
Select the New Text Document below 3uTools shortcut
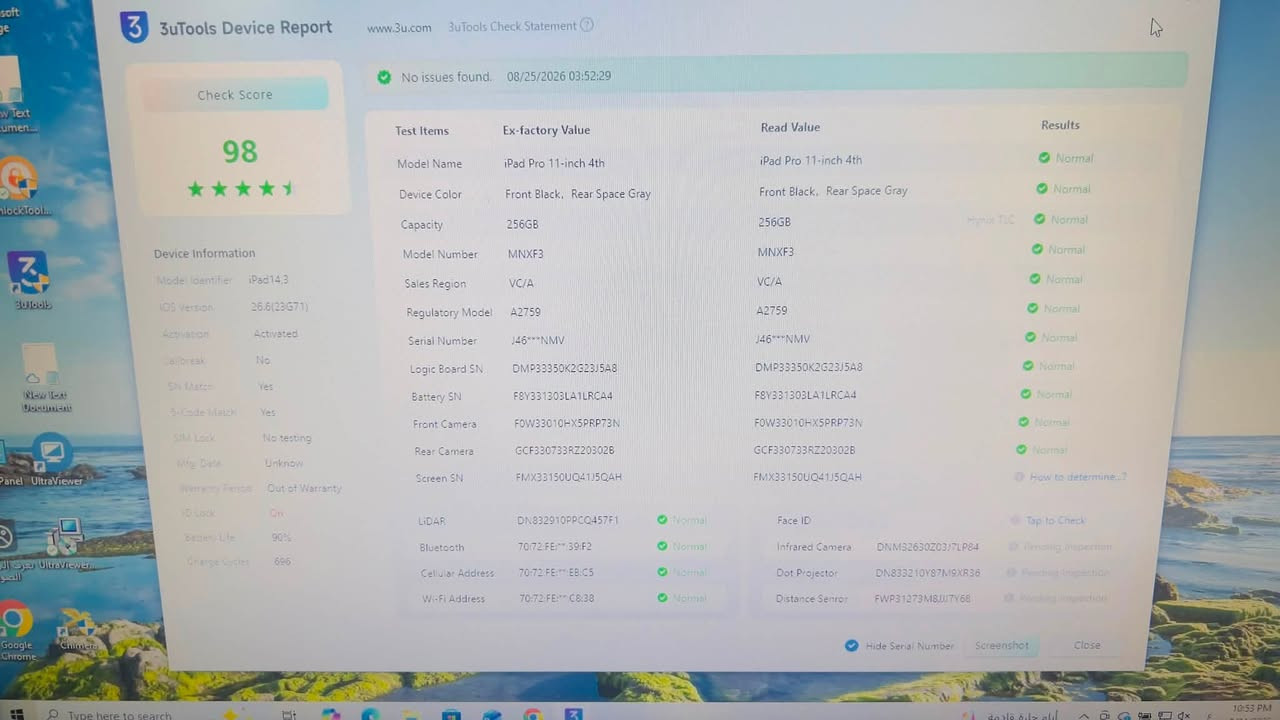[x=45, y=376]
